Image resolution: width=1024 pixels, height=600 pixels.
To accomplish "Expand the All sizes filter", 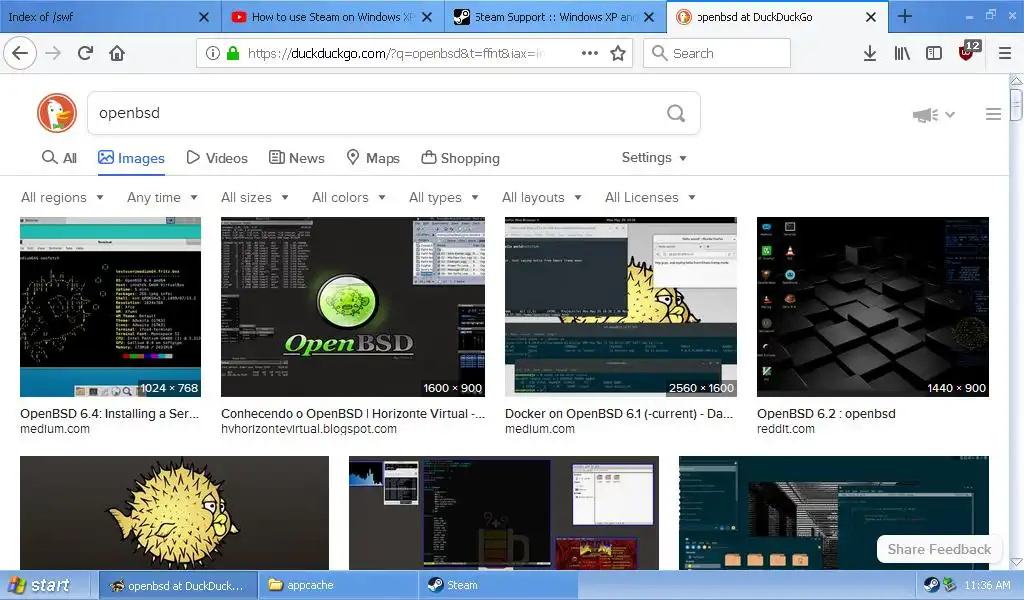I will coord(255,197).
